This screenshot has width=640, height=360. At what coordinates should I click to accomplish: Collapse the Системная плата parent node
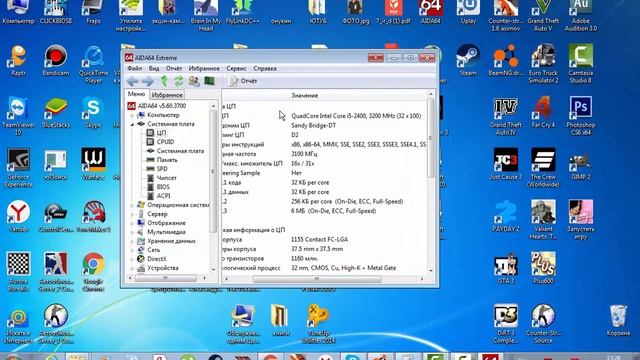tap(133, 124)
